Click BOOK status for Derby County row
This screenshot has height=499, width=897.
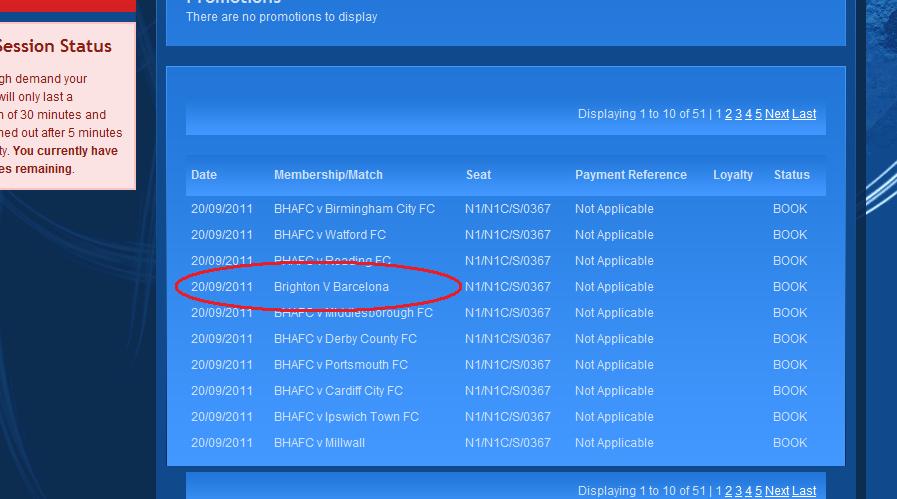(x=790, y=339)
